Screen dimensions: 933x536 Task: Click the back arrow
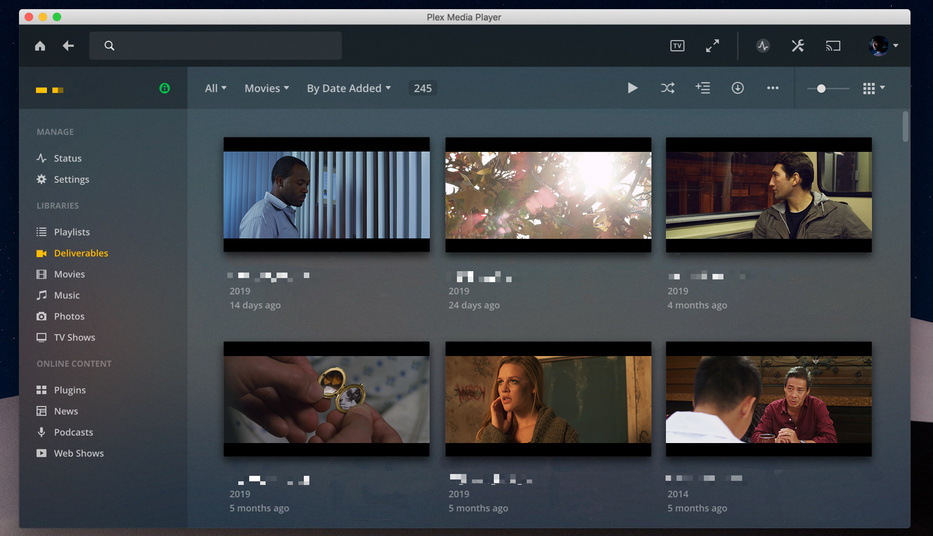point(68,46)
